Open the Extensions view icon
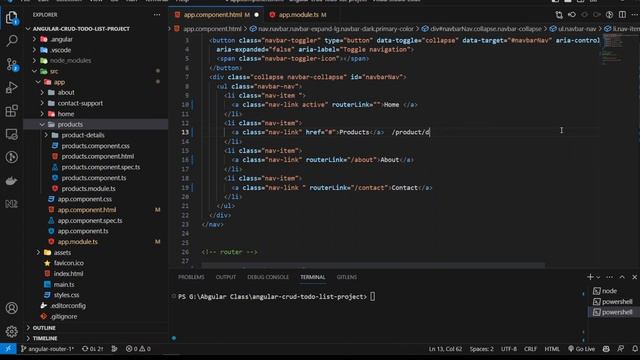 tap(11, 111)
